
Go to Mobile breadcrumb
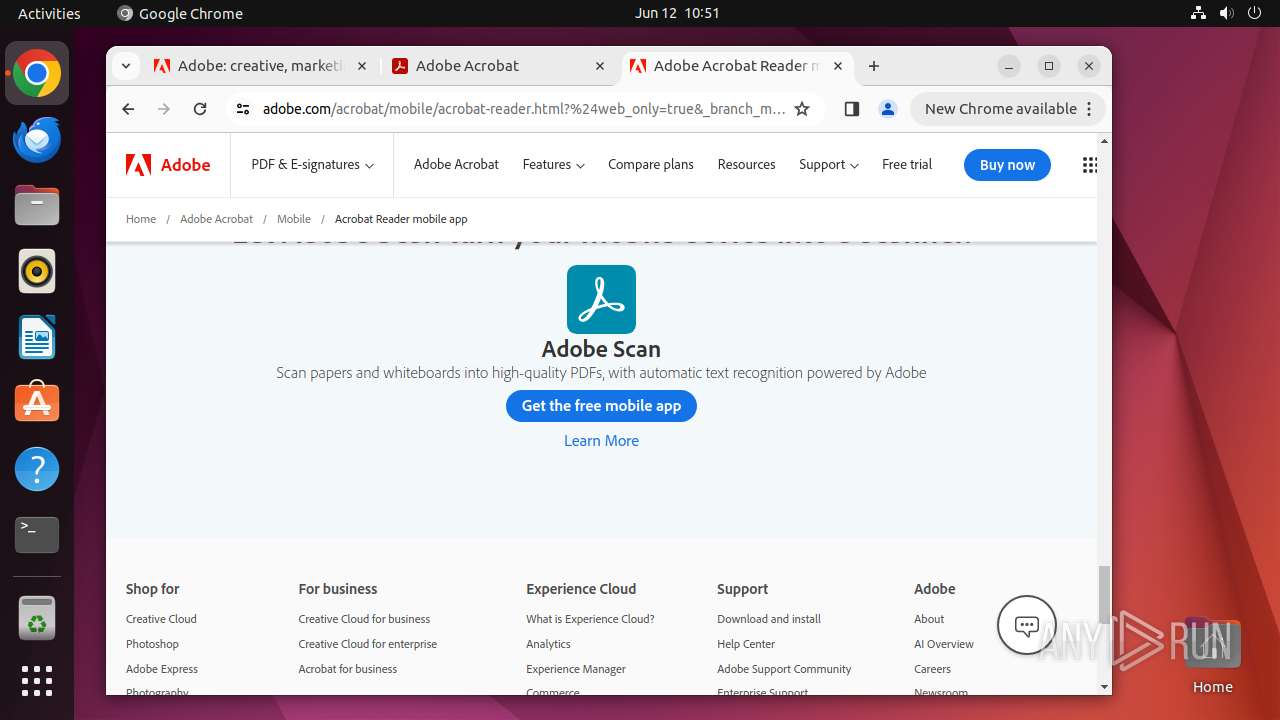tap(294, 219)
